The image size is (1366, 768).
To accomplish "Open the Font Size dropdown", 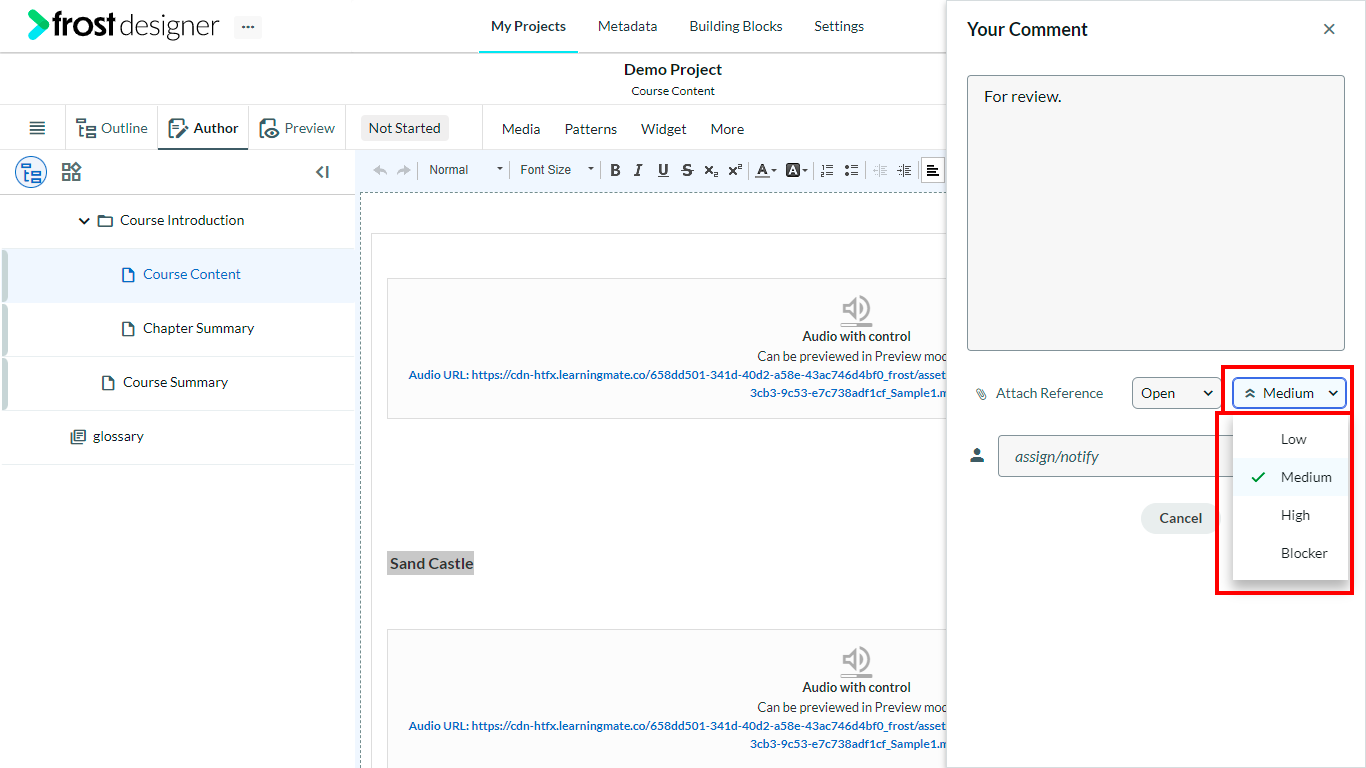I will coord(557,170).
